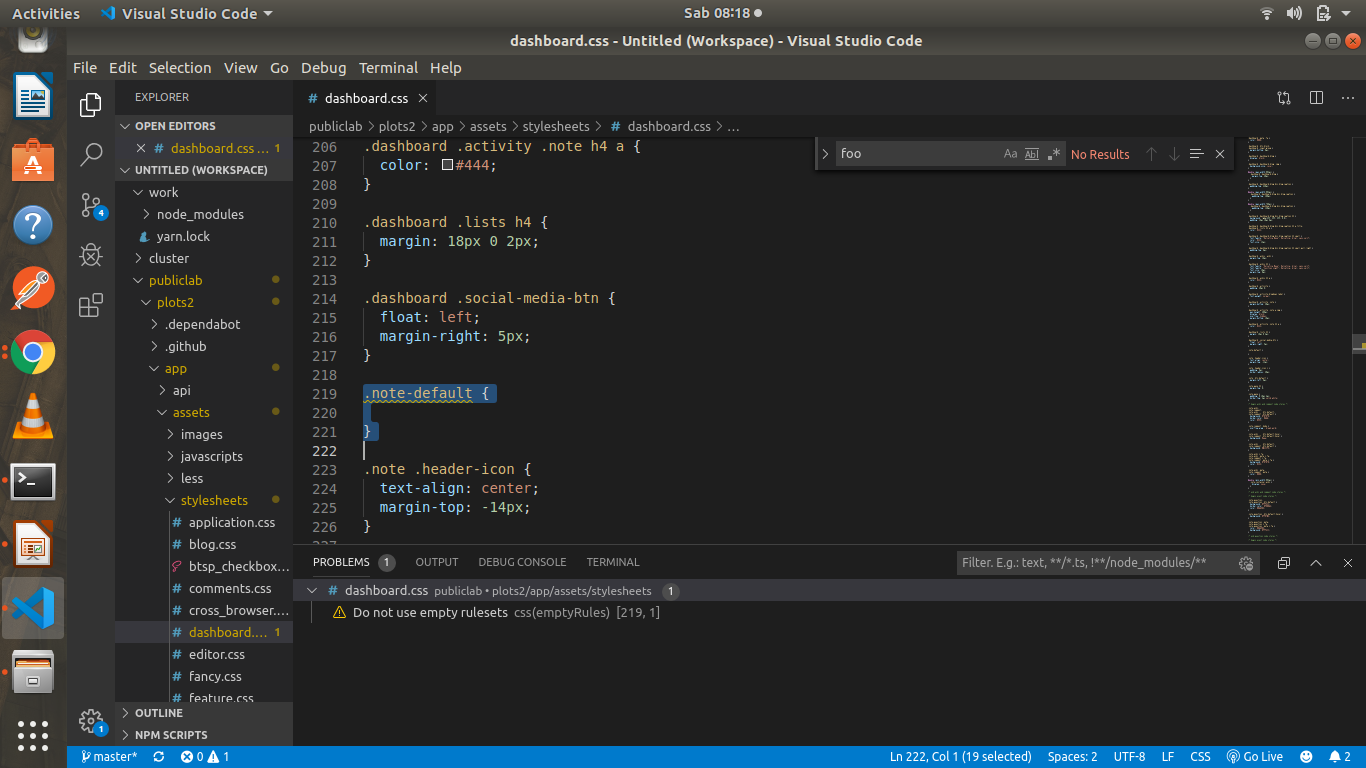Open filter settings gear in Problems panel
This screenshot has height=768, width=1366.
point(1246,563)
